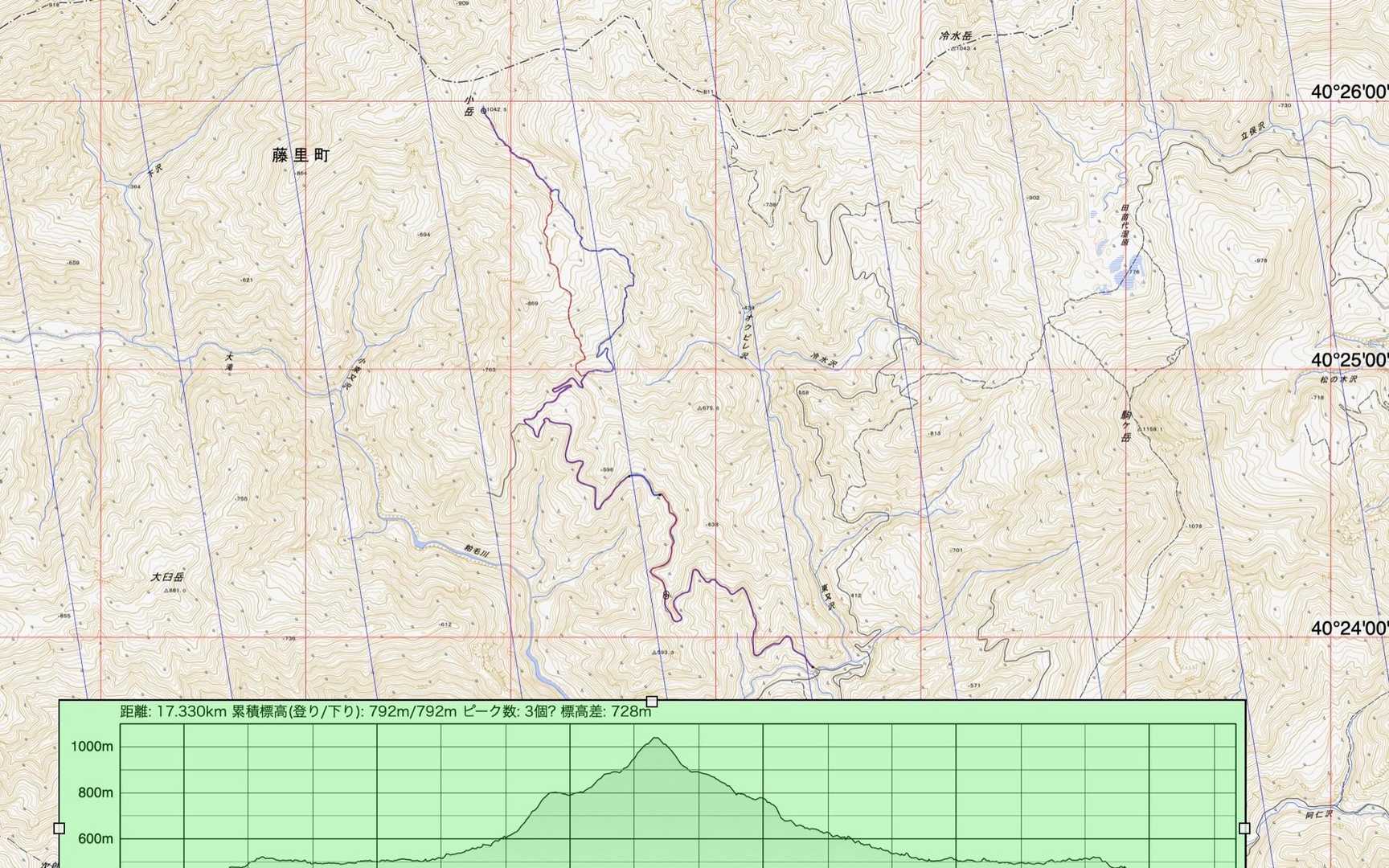Click the 800m elevation axis label
Screen dimensions: 1389x868
[x=96, y=792]
